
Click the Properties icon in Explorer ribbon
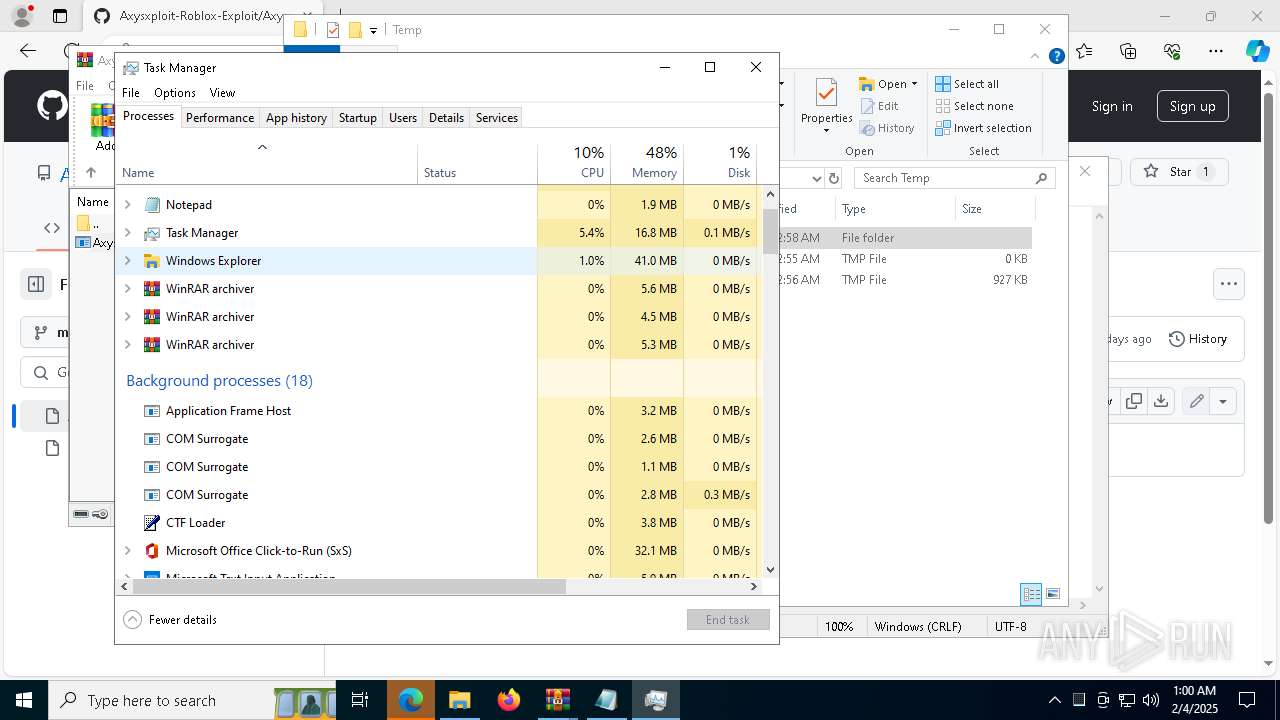(x=826, y=94)
